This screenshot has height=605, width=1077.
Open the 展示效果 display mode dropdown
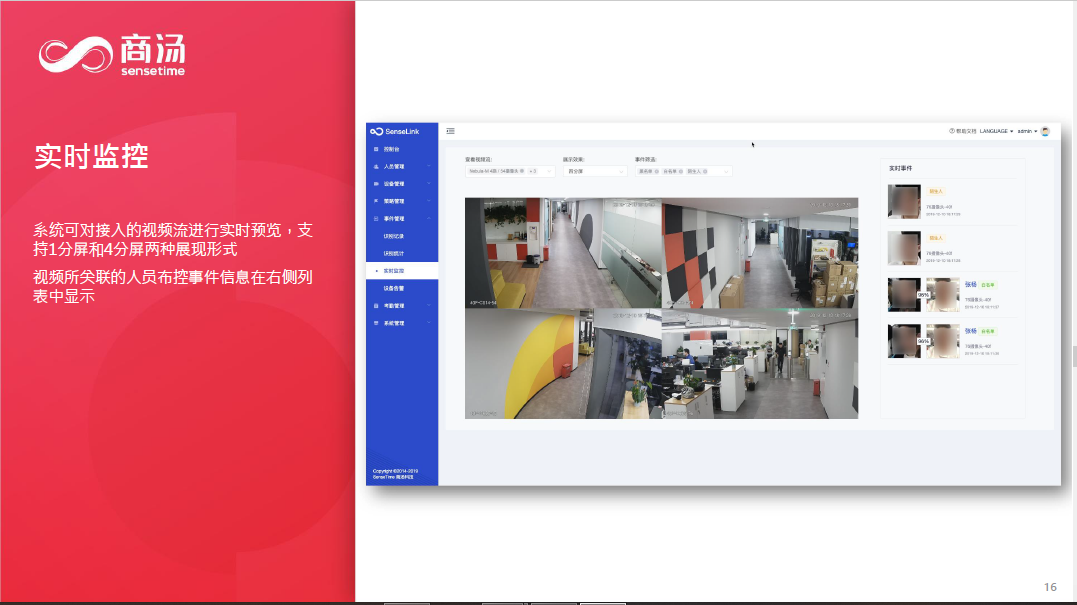(x=595, y=172)
